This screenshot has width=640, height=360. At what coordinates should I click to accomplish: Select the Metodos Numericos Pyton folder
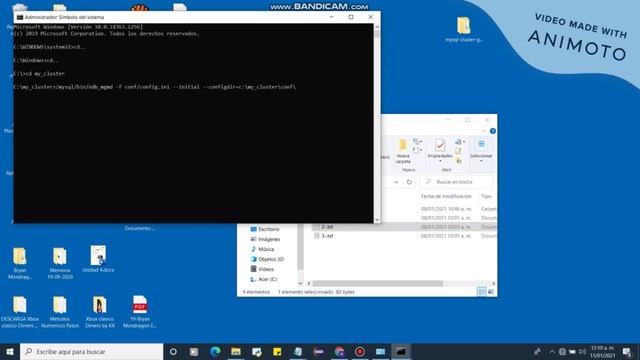point(60,312)
